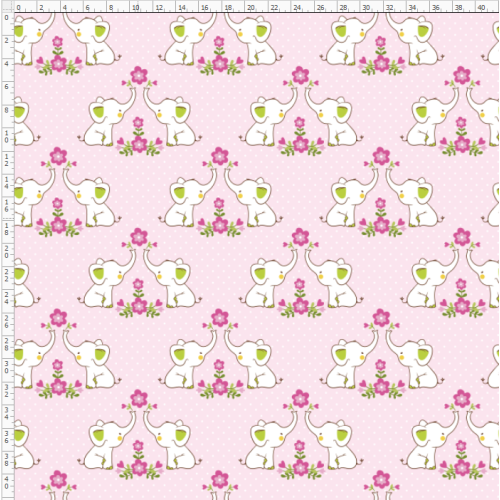This screenshot has height=500, width=500.
Task: Click the 20 mark on horizontal ruler
Action: click(x=251, y=7)
